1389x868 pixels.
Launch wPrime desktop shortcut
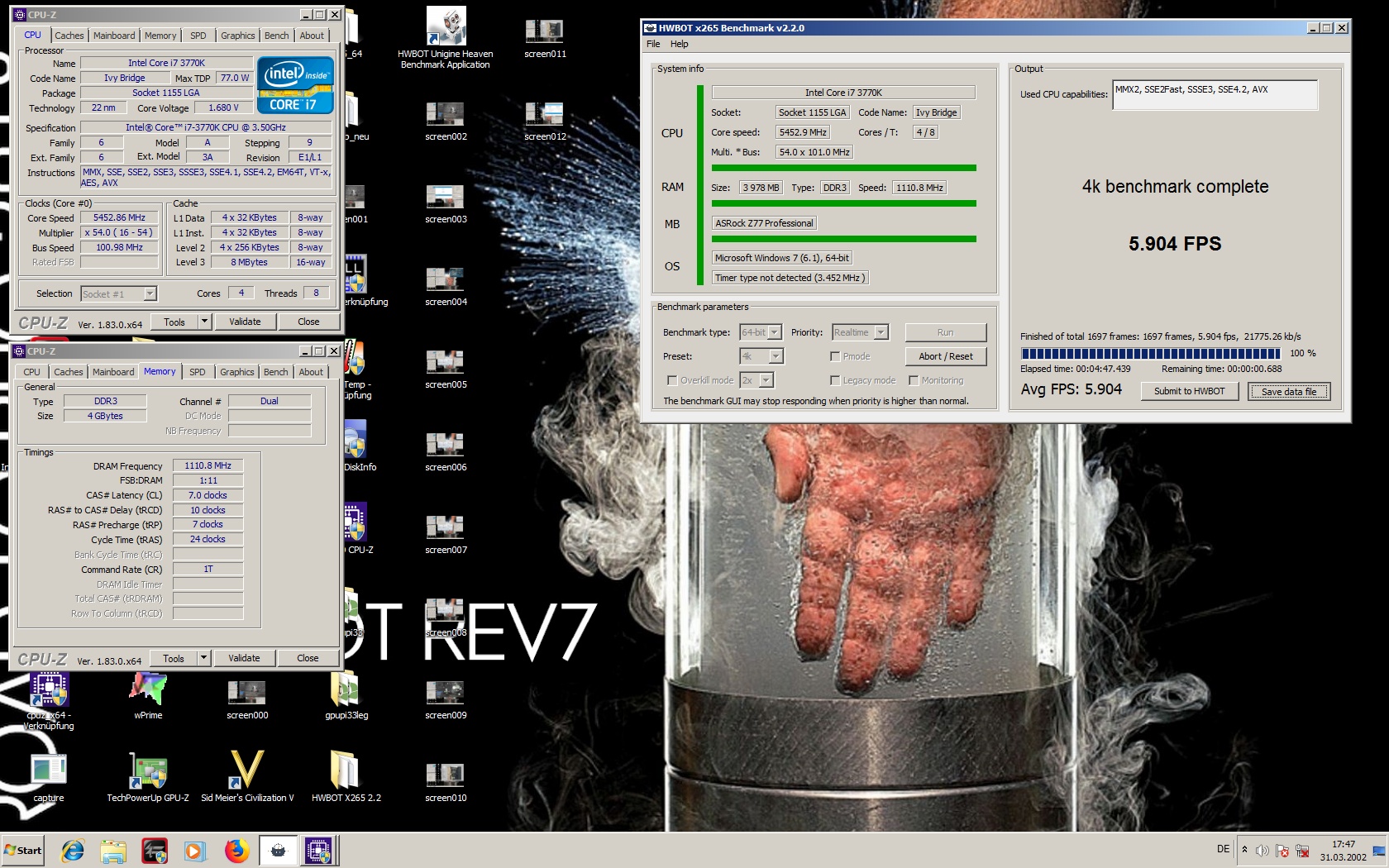148,696
